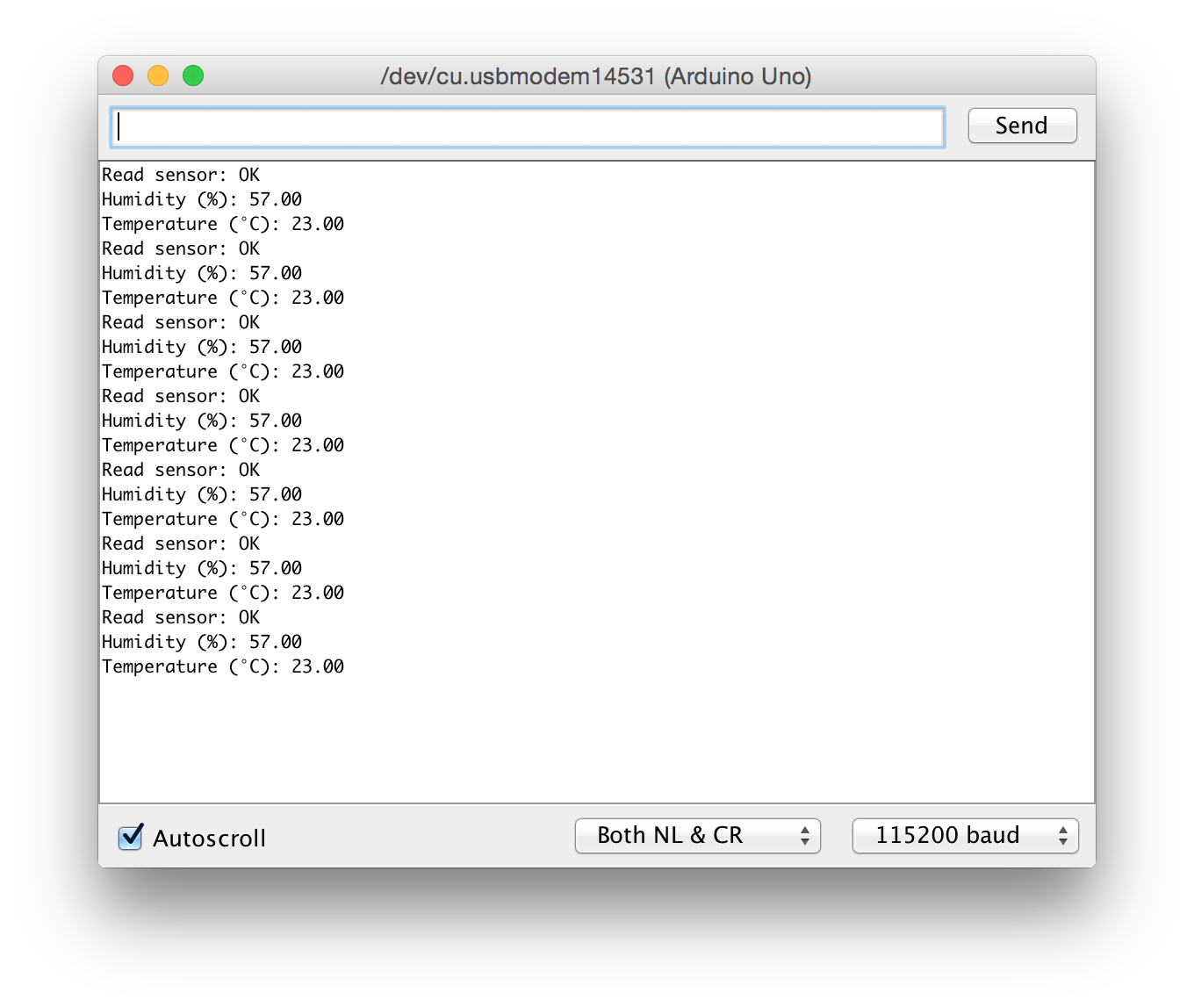Click the serial message input field

coord(527,126)
